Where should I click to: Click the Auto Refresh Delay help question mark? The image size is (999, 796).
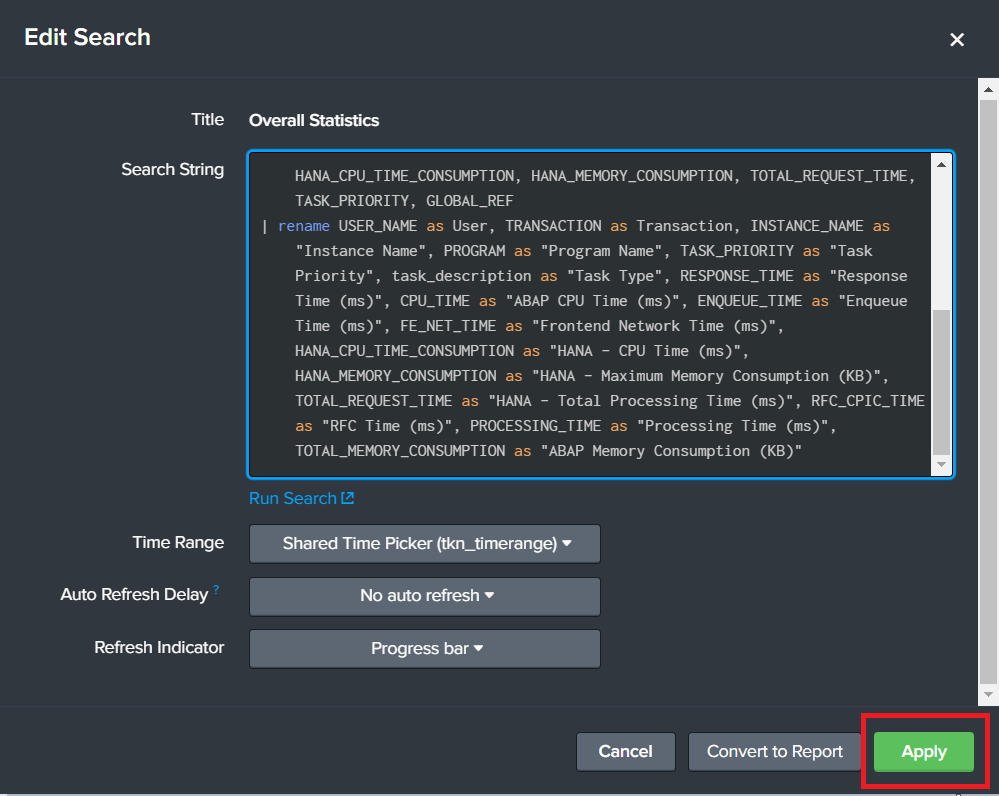216,591
